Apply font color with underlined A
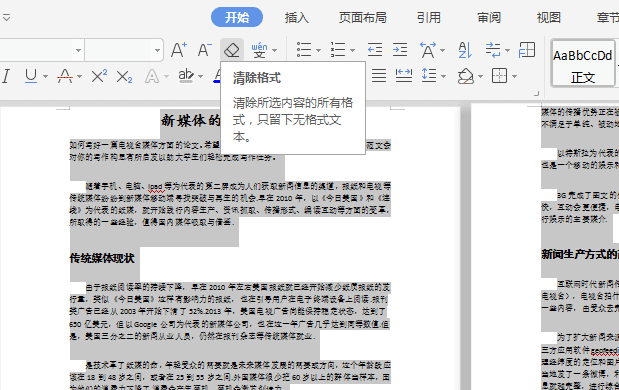Image resolution: width=619 pixels, height=390 pixels. click(217, 75)
